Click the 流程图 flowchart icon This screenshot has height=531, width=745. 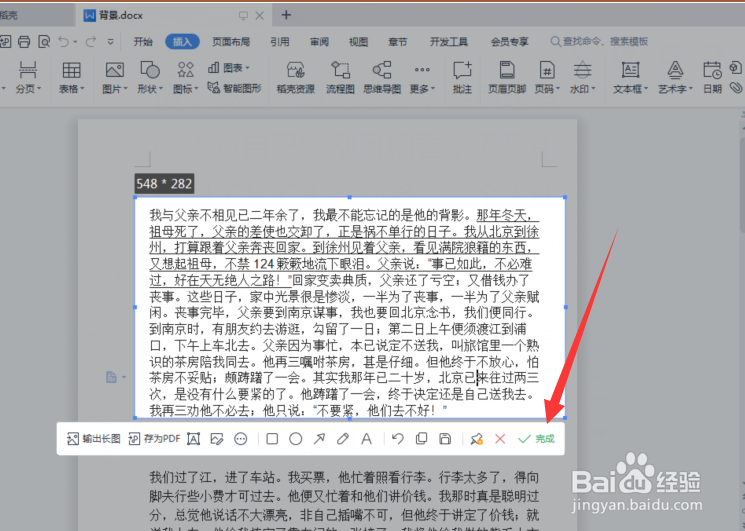pos(340,77)
